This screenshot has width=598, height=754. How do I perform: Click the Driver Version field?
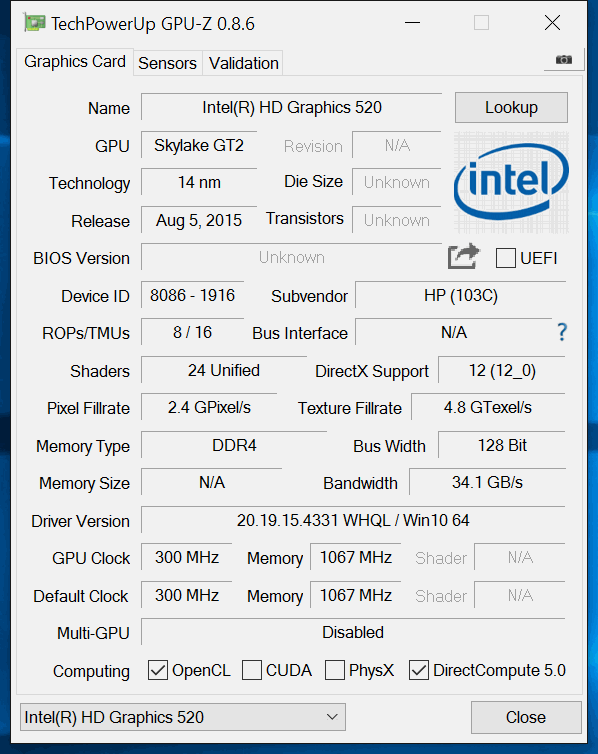(x=353, y=520)
